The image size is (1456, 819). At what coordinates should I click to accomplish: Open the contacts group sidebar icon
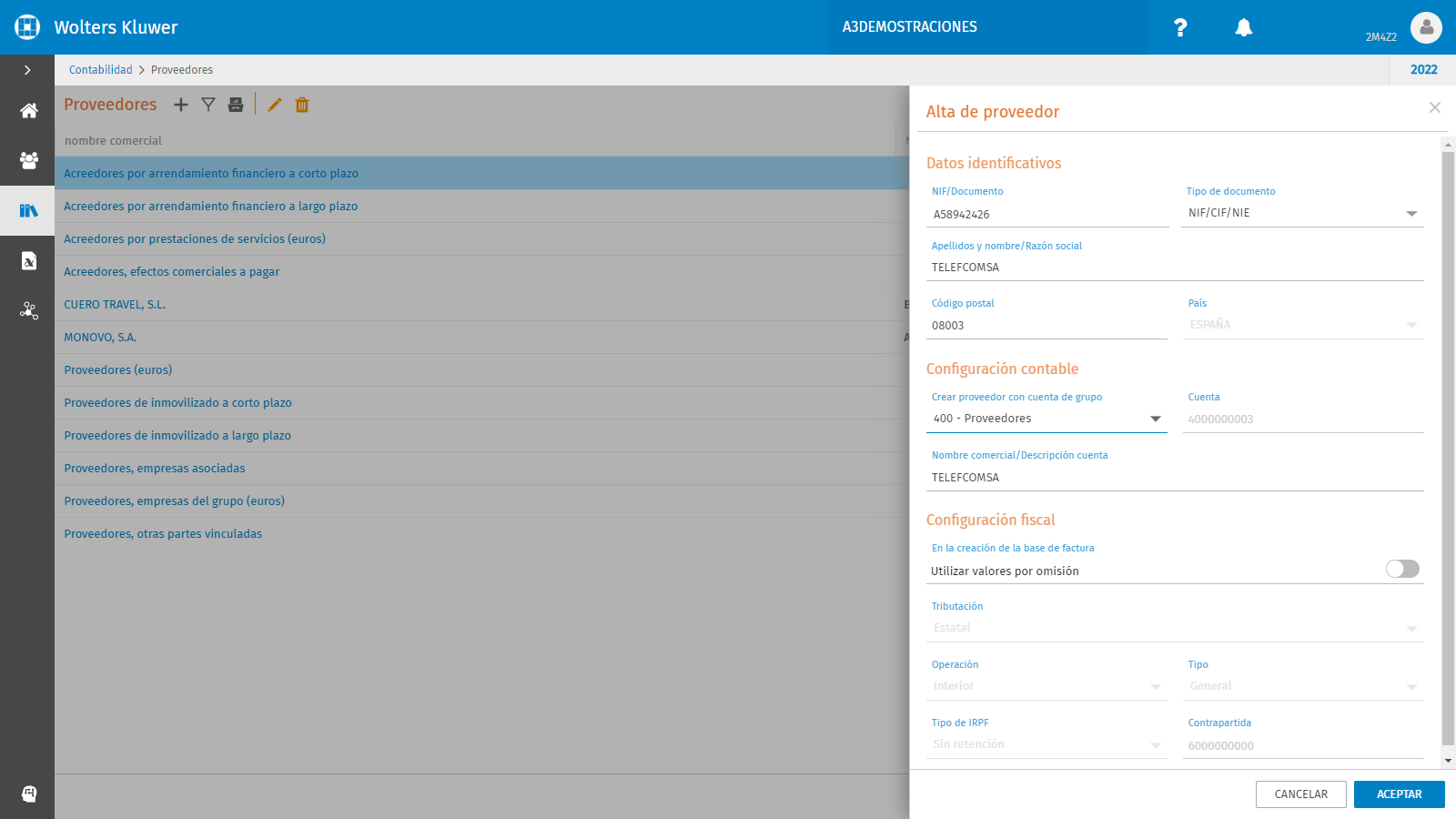pos(28,160)
